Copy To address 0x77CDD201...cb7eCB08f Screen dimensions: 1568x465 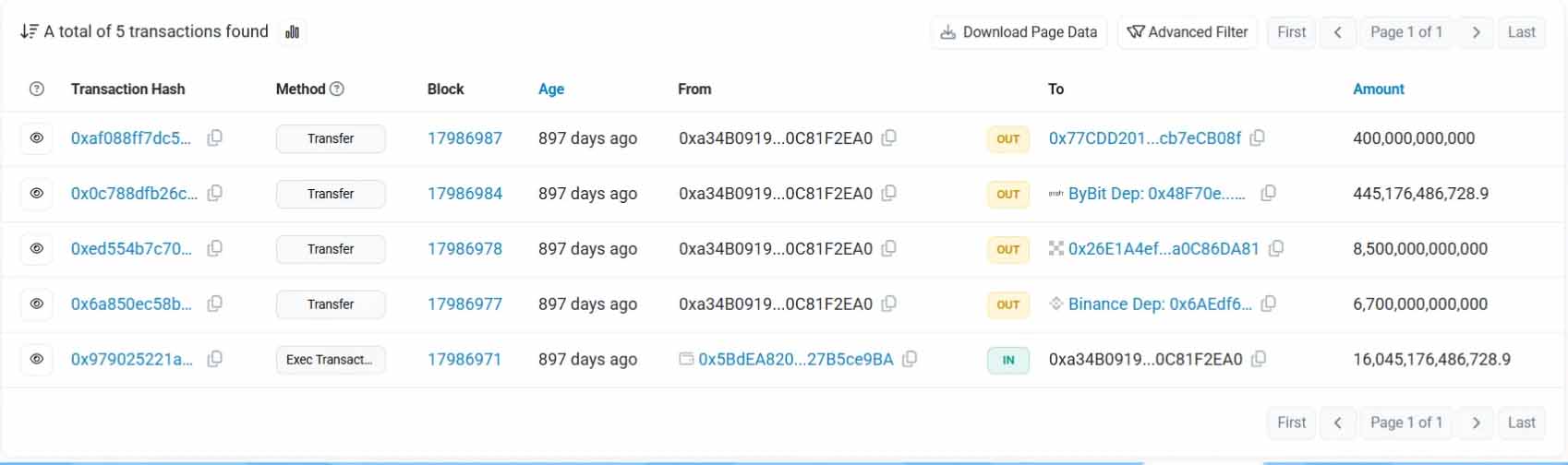pos(1257,138)
